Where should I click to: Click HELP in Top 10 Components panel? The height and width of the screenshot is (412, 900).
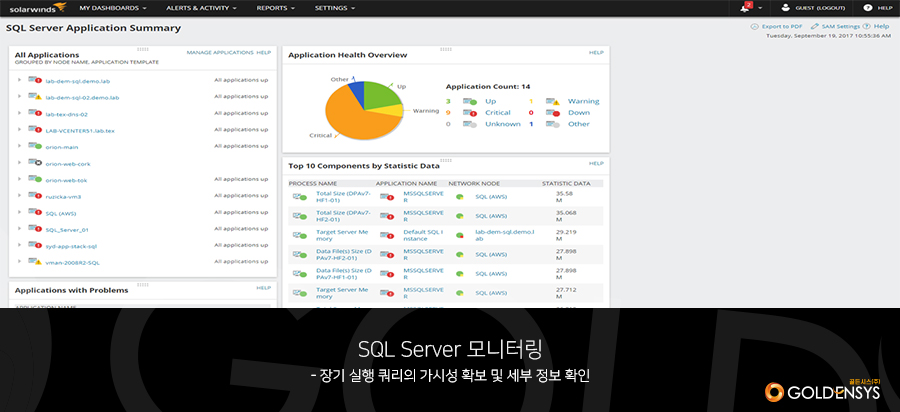pos(596,163)
